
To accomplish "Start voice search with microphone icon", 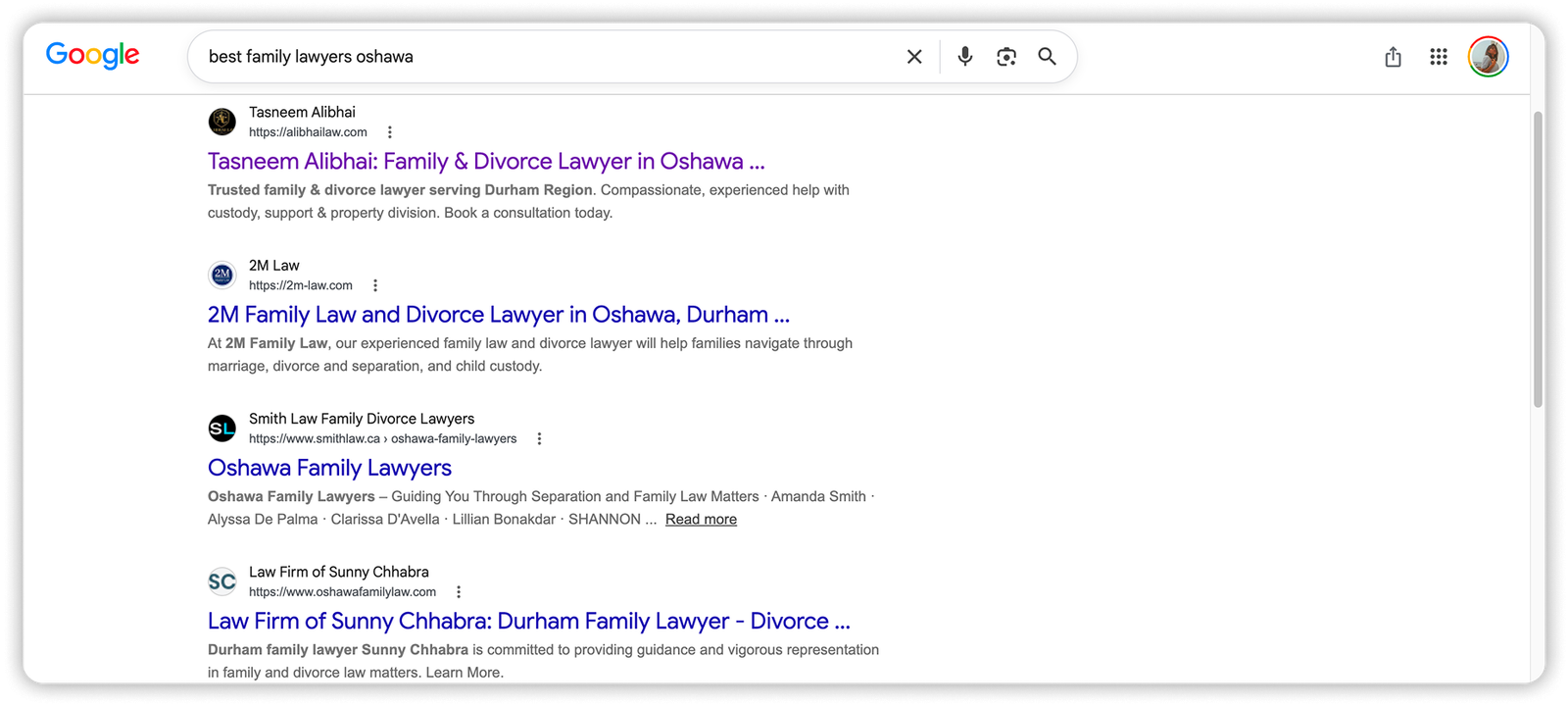I will click(965, 57).
